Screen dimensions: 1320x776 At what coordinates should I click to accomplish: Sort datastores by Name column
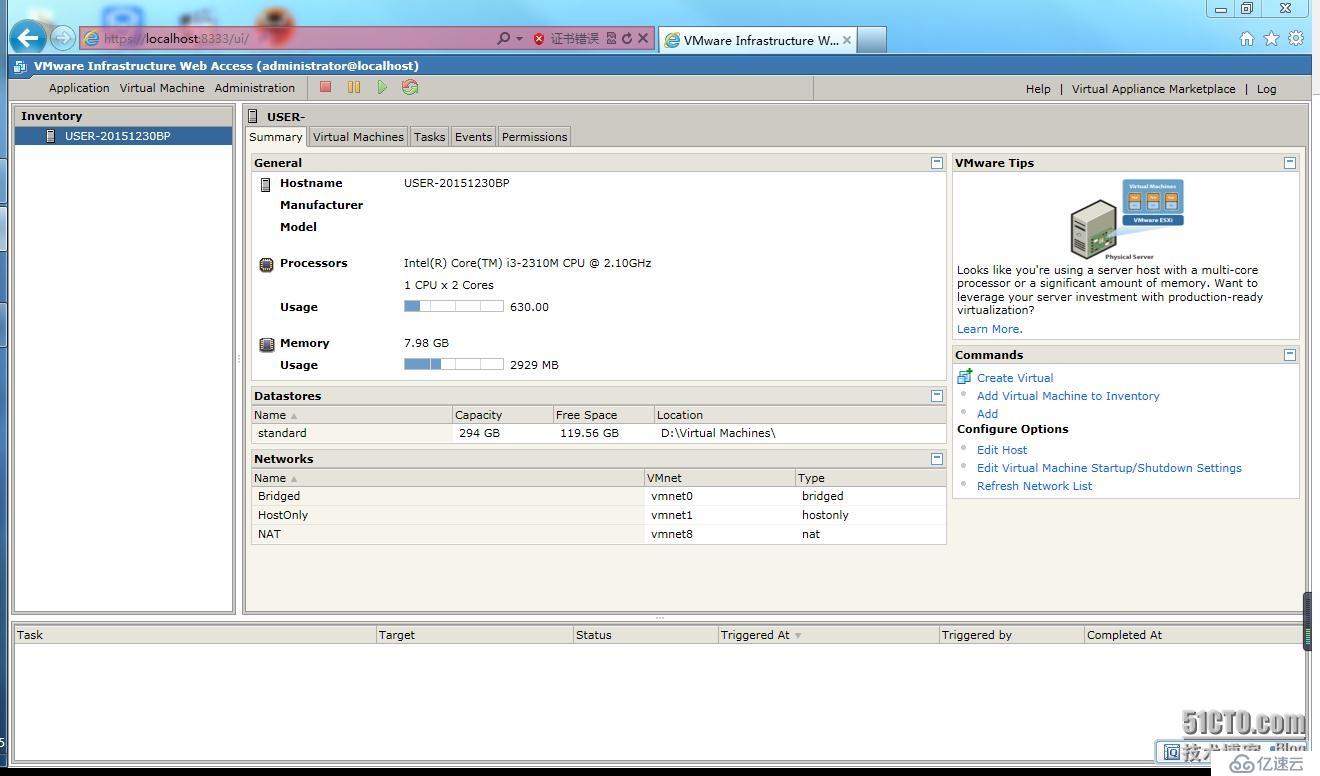point(352,414)
